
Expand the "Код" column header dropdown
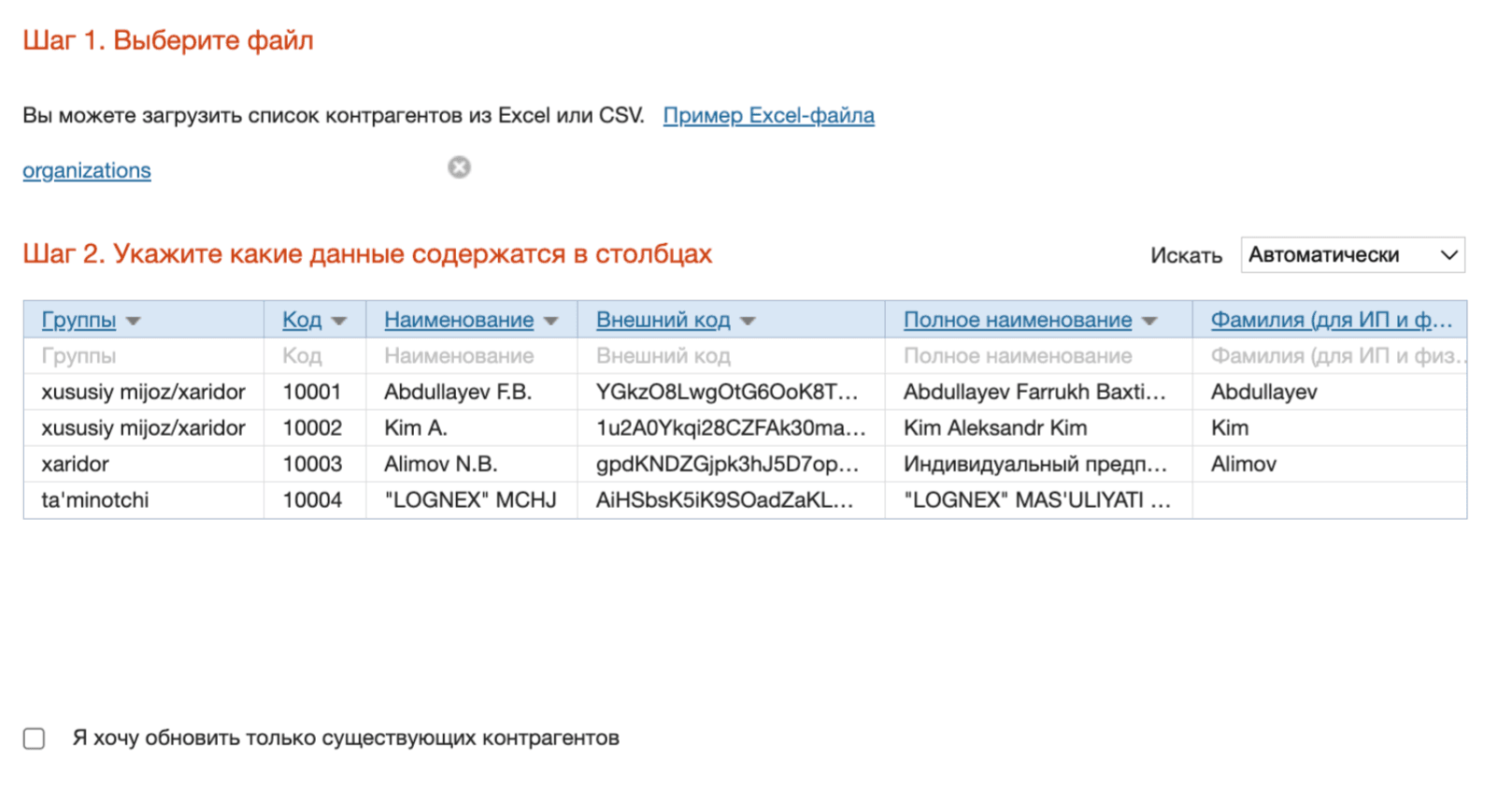coord(339,319)
